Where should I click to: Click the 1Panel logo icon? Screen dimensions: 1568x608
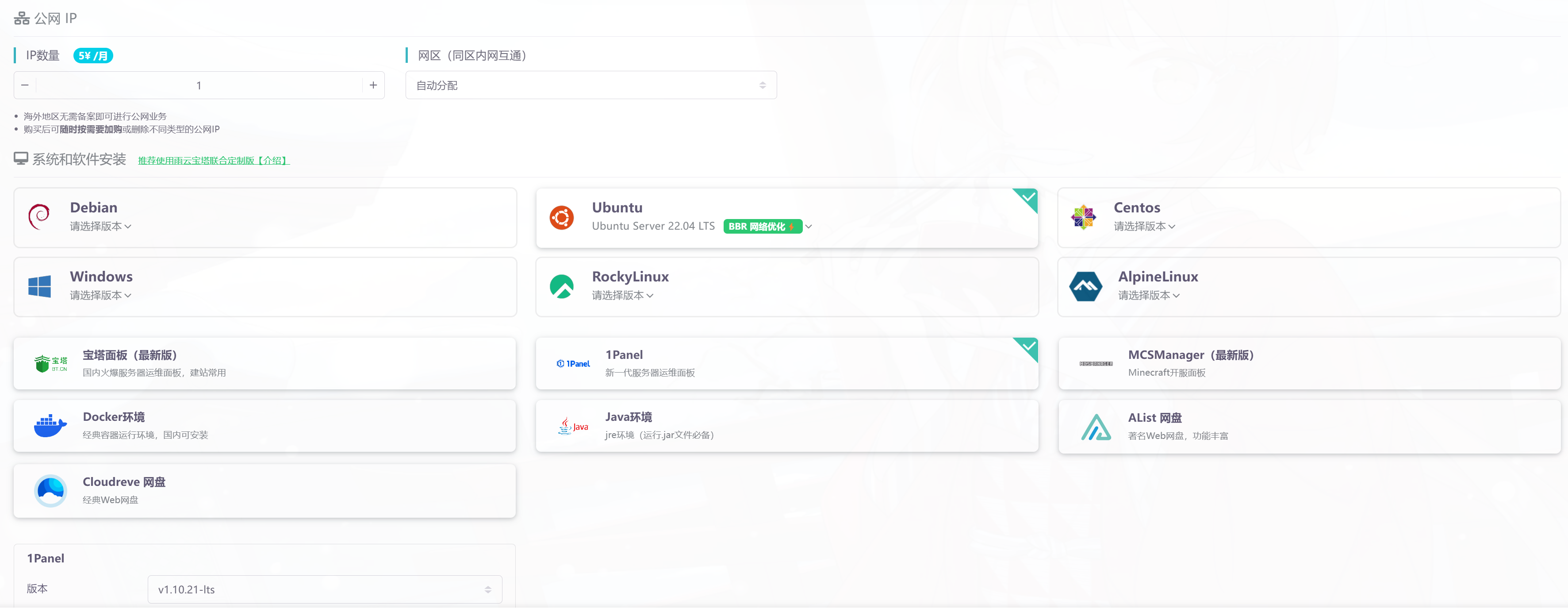click(x=573, y=364)
